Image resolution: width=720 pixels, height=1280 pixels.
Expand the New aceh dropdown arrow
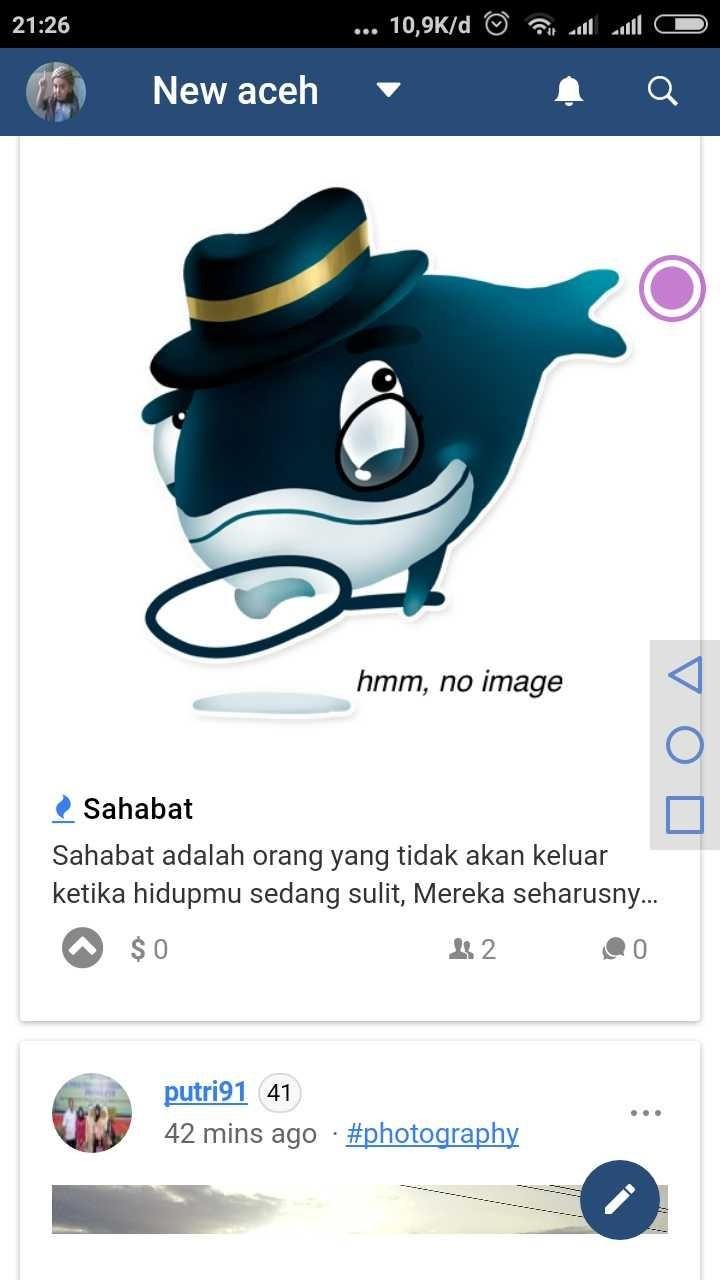tap(388, 91)
